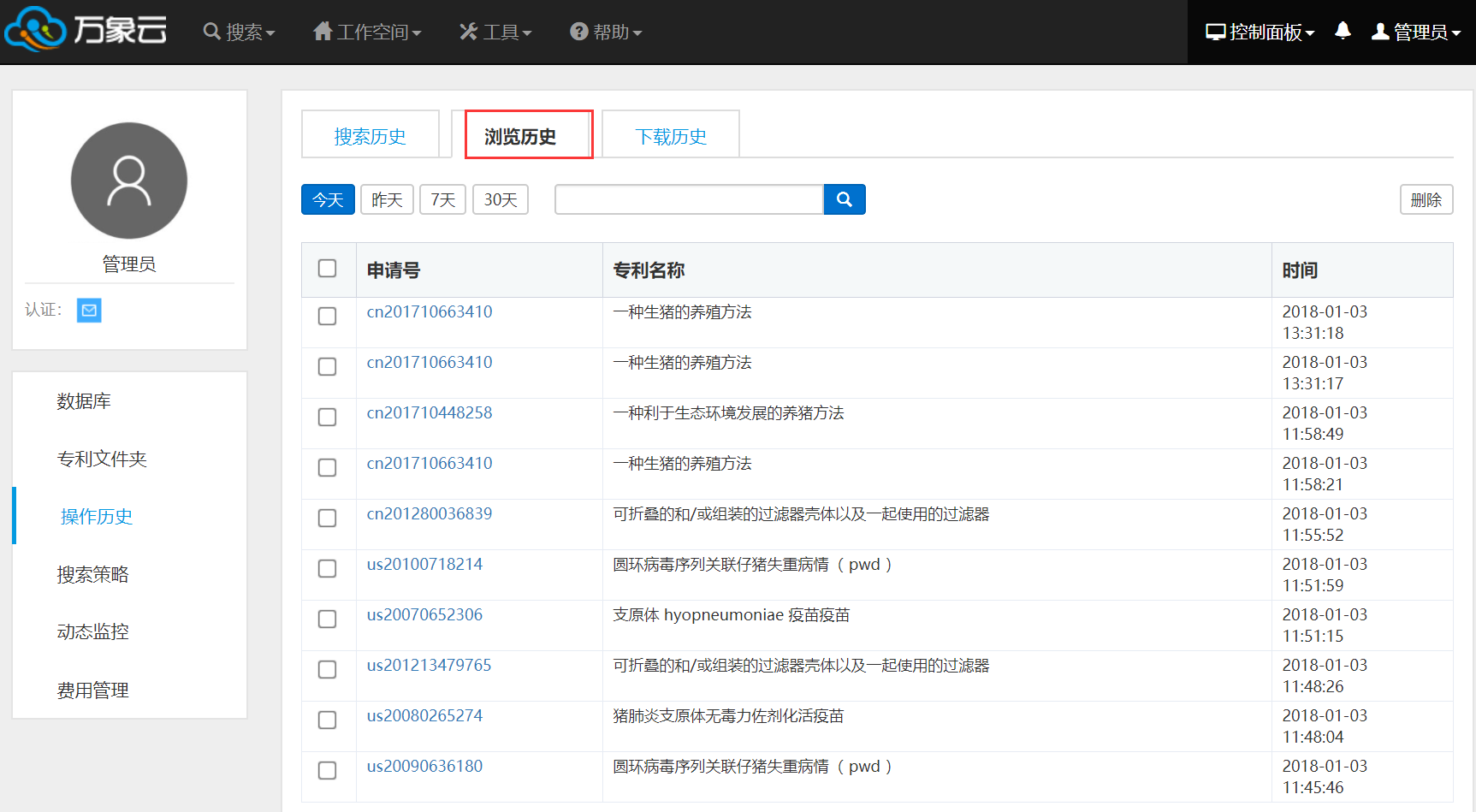Screen dimensions: 1476x812
Task: Check the cn201280036839 row checkbox
Action: (327, 518)
